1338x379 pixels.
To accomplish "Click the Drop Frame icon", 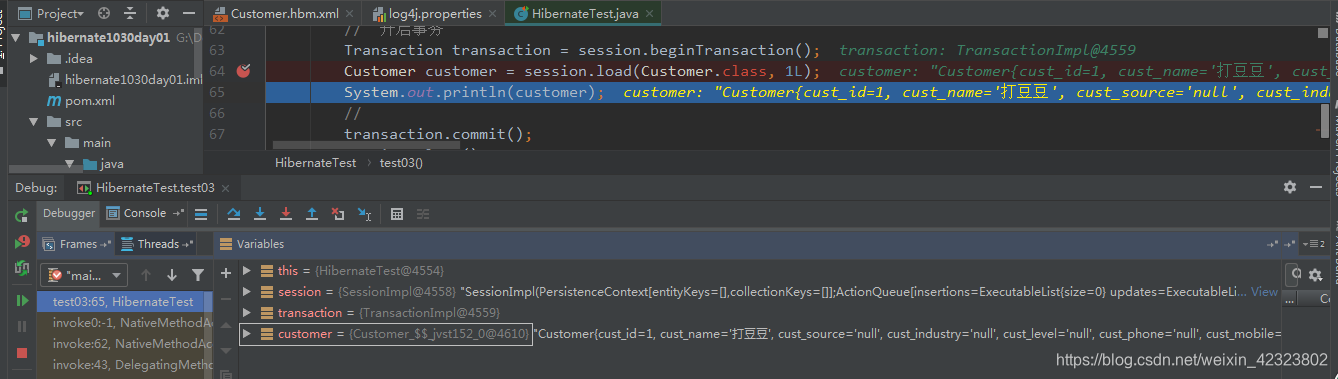I will tap(338, 214).
